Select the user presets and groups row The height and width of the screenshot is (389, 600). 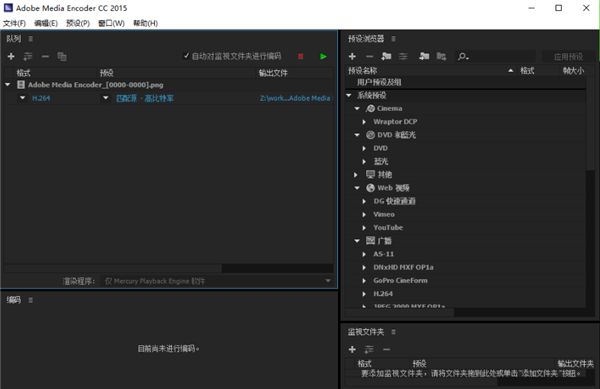[465, 82]
